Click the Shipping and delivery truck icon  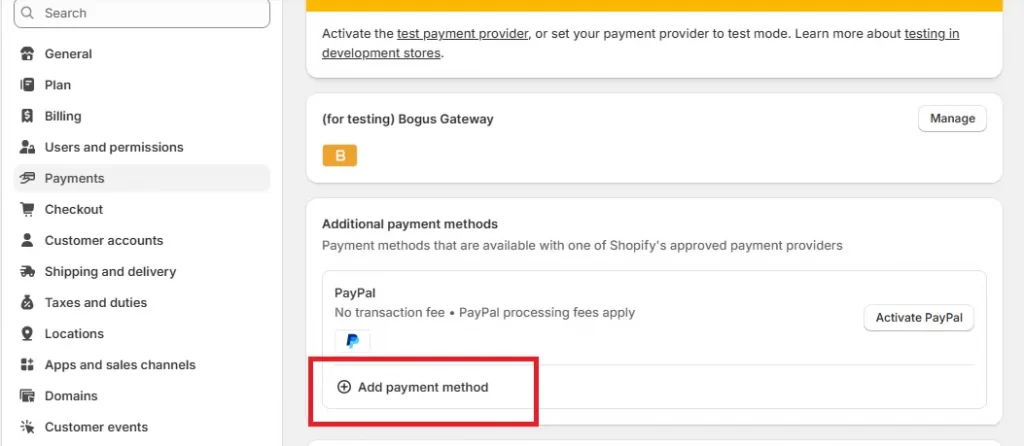click(x=27, y=271)
